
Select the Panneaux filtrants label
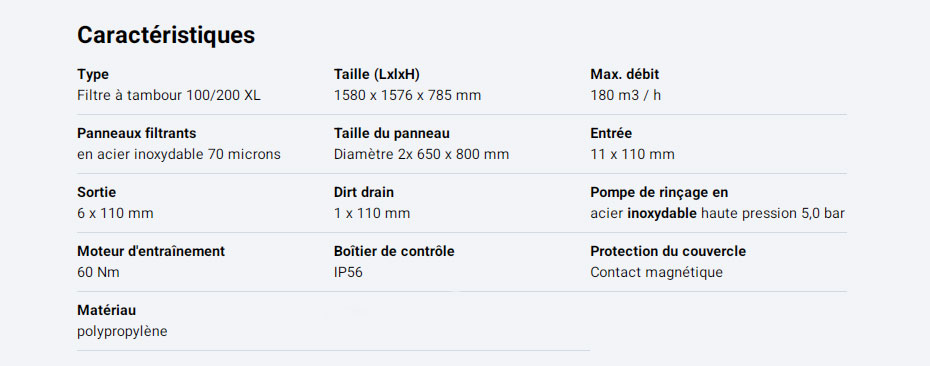(136, 133)
